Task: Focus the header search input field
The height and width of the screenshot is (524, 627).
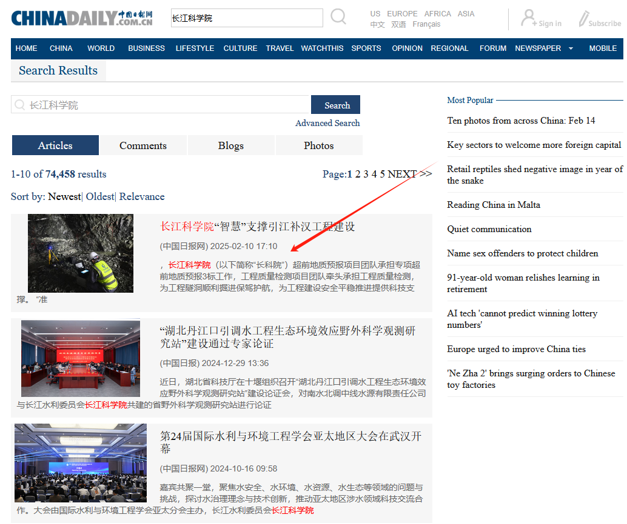Action: (x=247, y=18)
